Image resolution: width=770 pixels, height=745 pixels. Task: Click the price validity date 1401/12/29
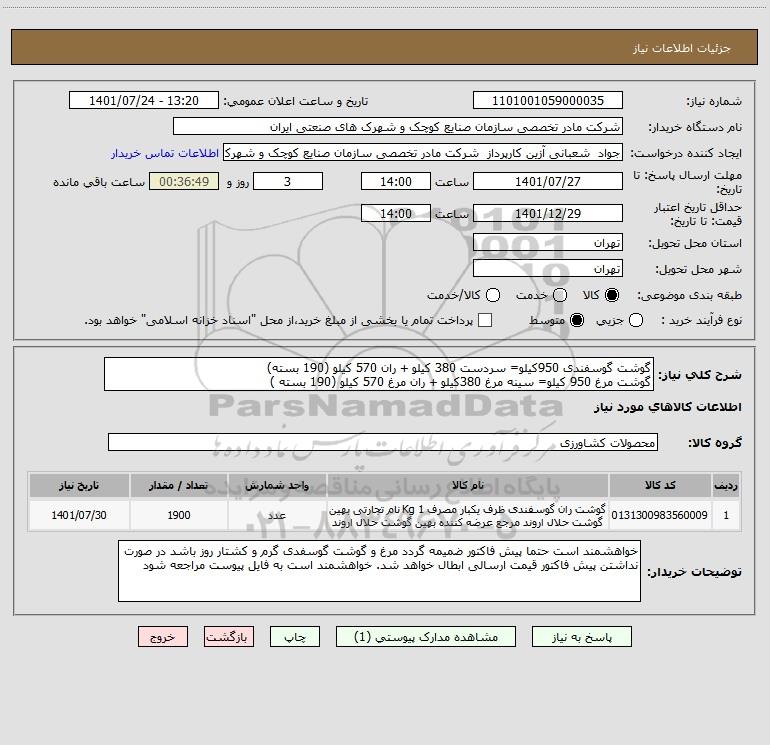548,213
